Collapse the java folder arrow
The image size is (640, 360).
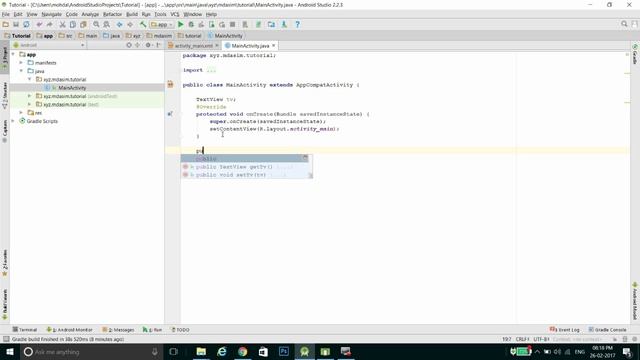tap(21, 71)
